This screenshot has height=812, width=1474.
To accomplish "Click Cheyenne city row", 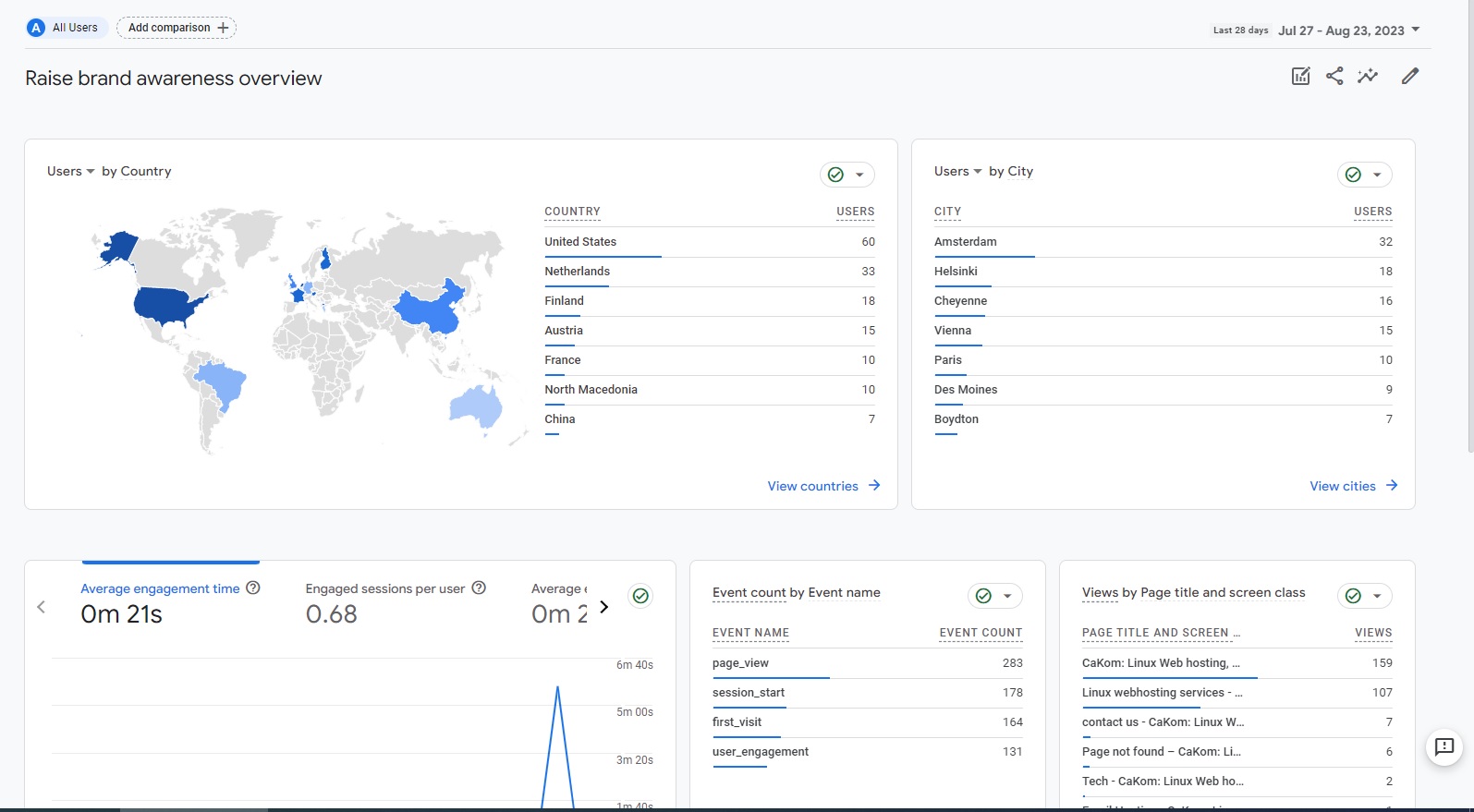I will 1163,301.
